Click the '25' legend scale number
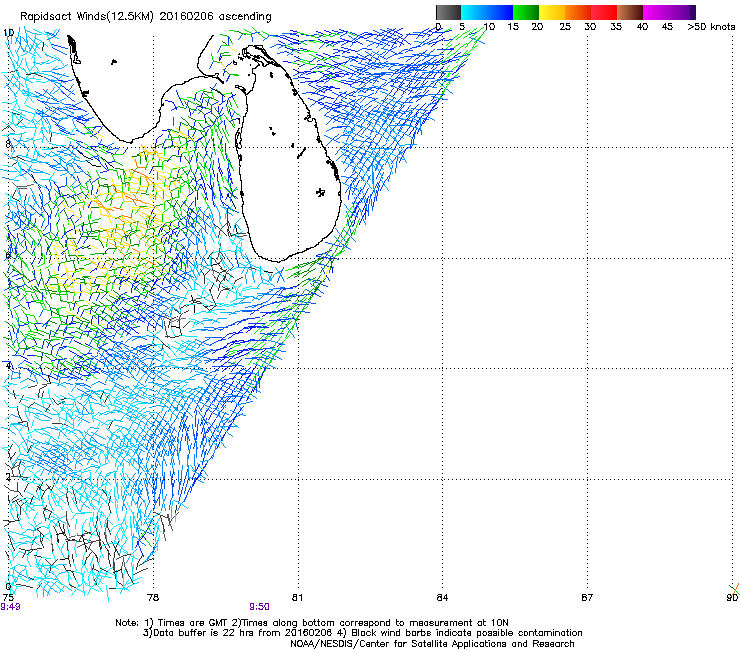740x650 pixels. pos(565,27)
